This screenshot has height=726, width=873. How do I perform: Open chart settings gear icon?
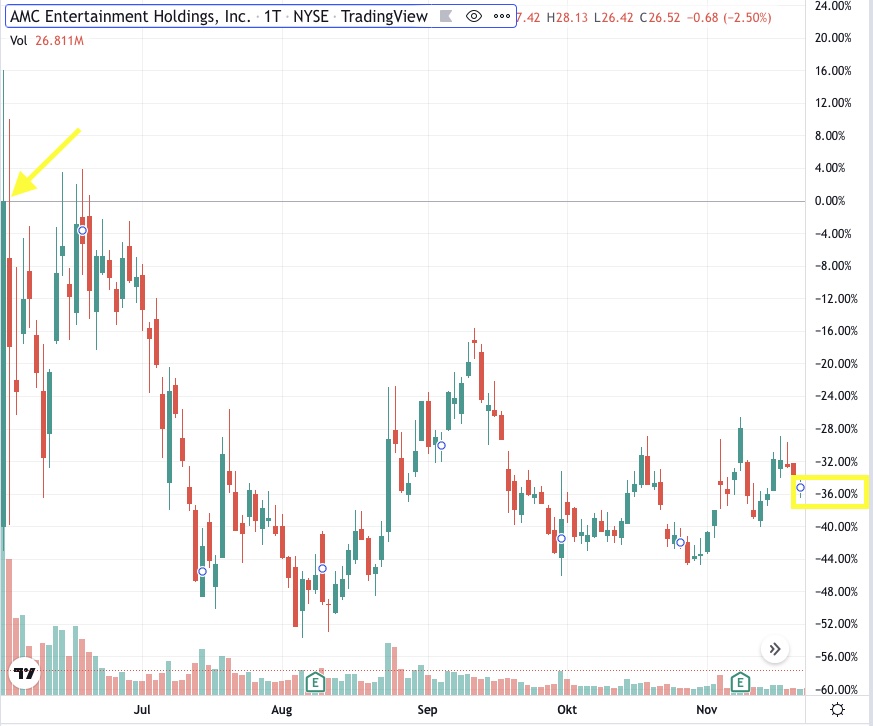pyautogui.click(x=837, y=710)
